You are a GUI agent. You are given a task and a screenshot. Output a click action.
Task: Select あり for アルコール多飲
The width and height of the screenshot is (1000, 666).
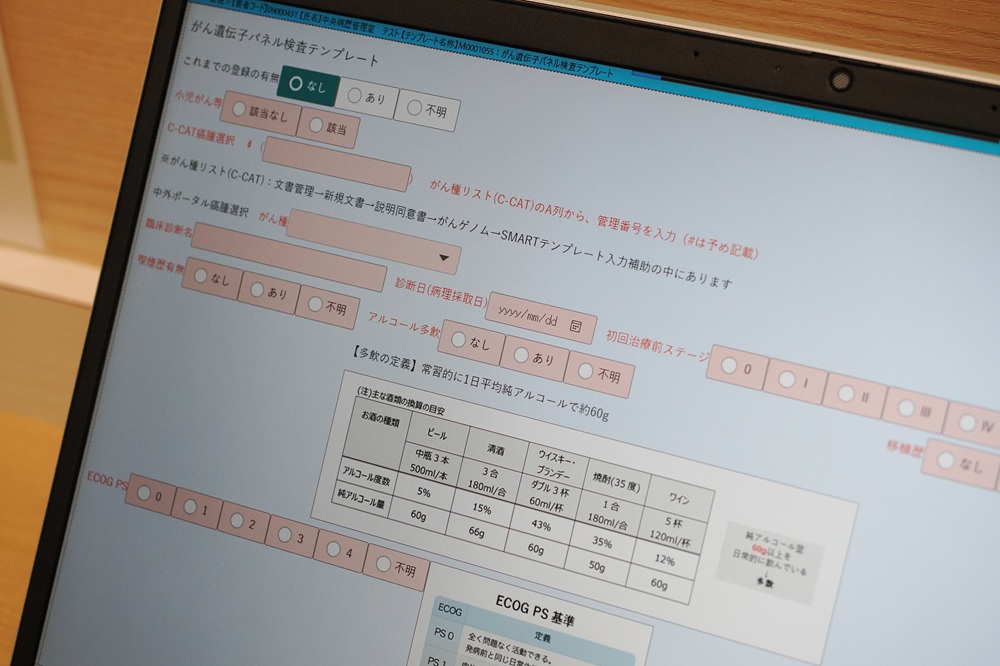coord(533,357)
